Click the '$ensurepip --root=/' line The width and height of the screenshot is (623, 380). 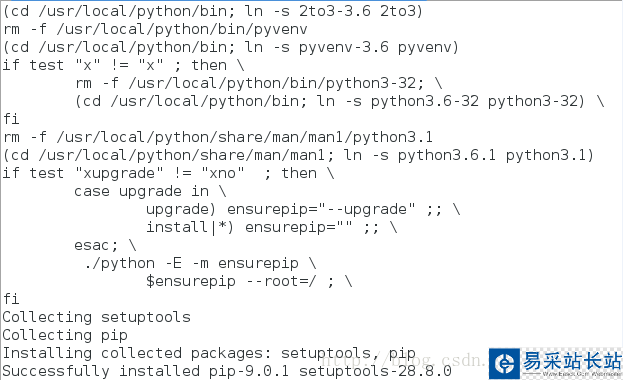coord(249,281)
